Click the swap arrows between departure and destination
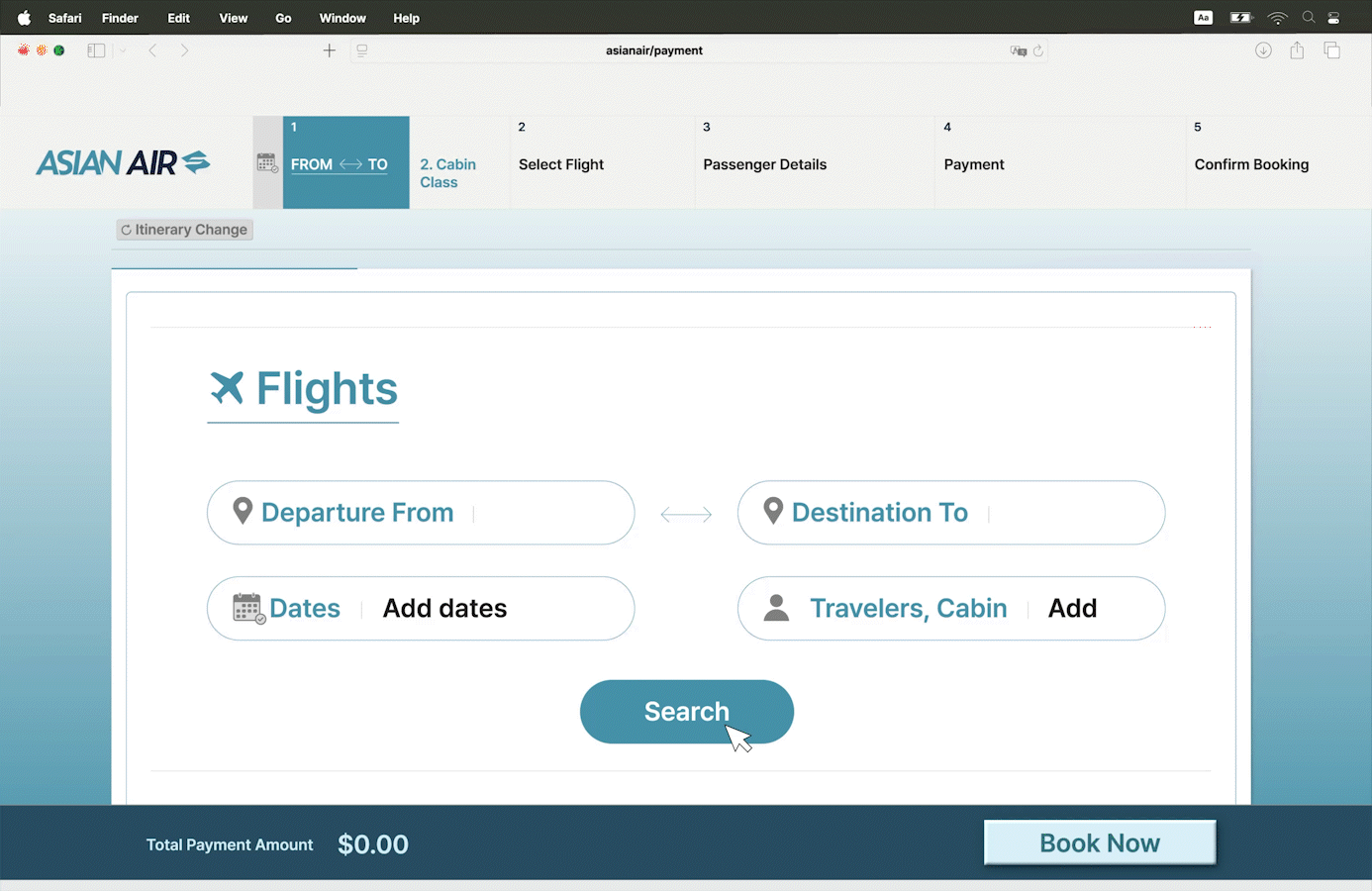The width and height of the screenshot is (1372, 891). click(x=686, y=514)
